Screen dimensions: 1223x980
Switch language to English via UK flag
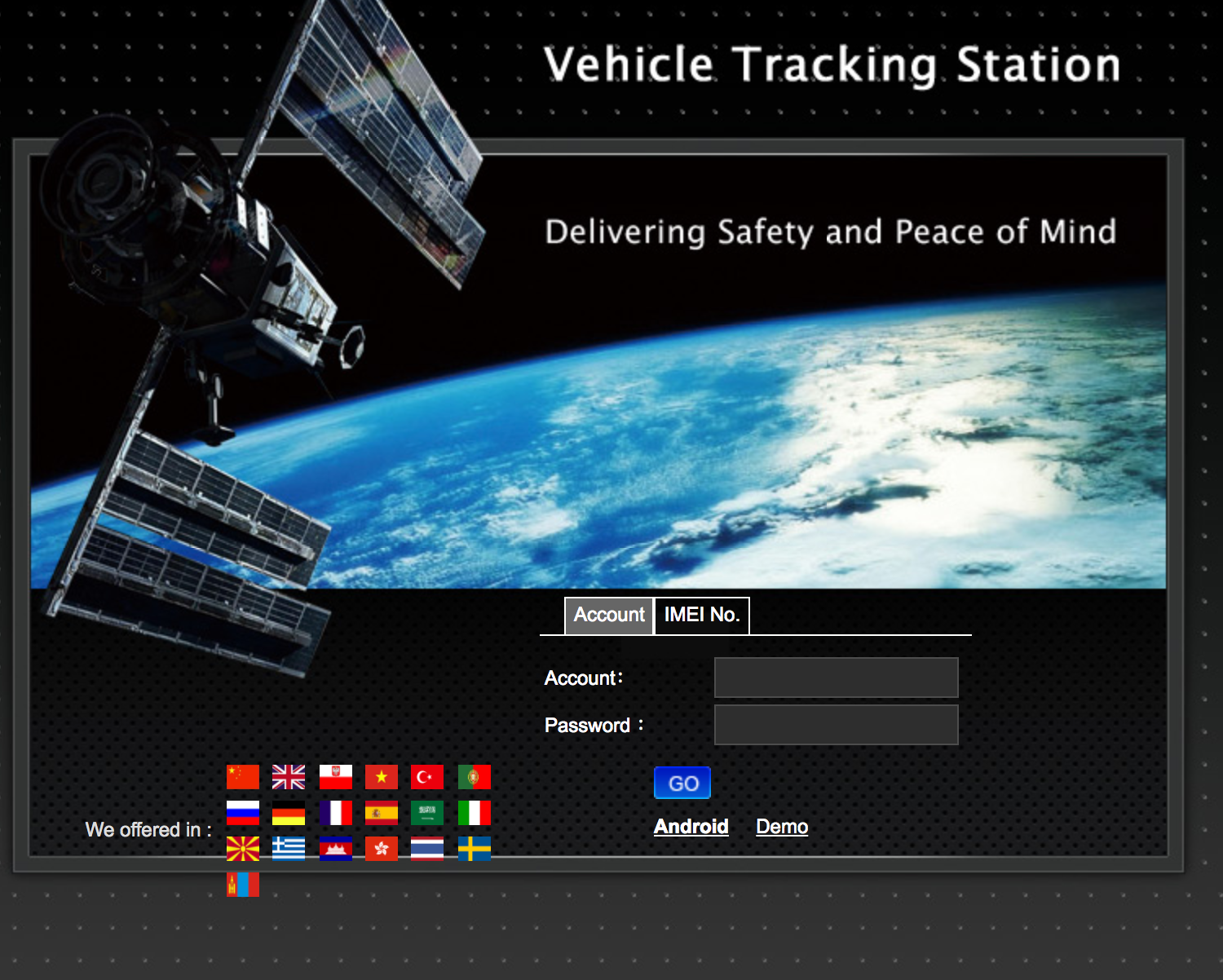pyautogui.click(x=288, y=777)
